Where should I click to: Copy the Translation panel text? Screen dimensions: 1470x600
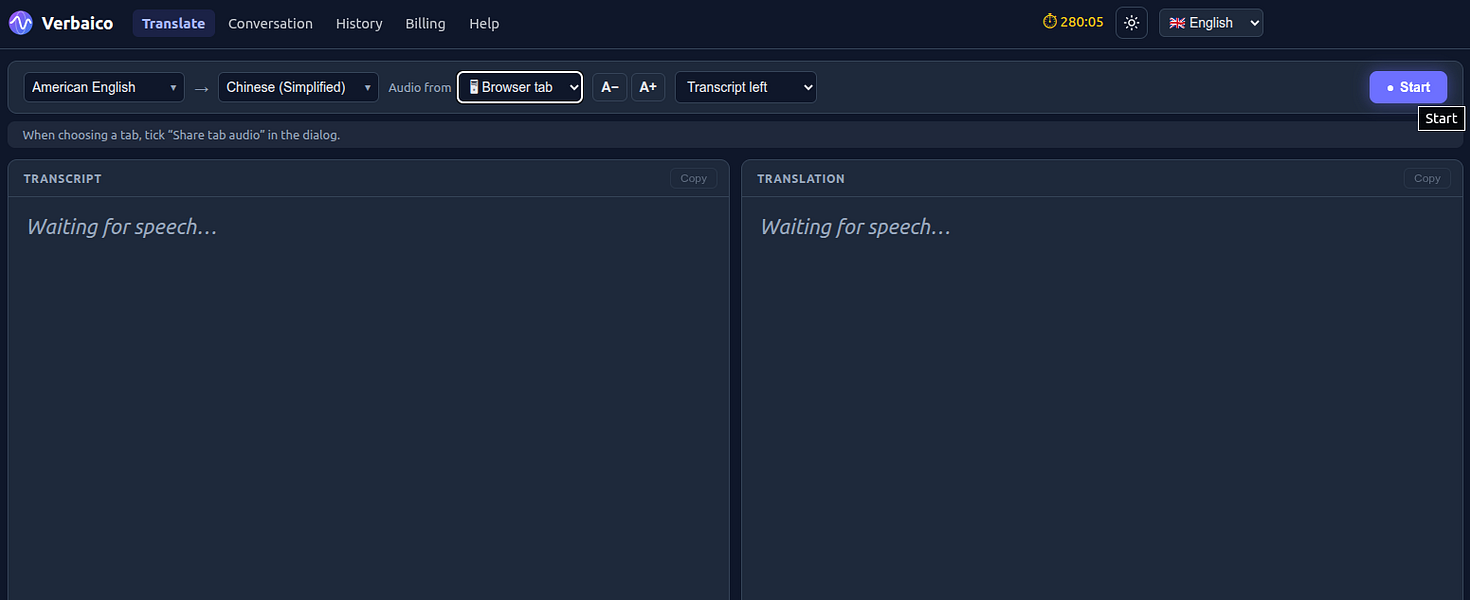coord(1427,178)
